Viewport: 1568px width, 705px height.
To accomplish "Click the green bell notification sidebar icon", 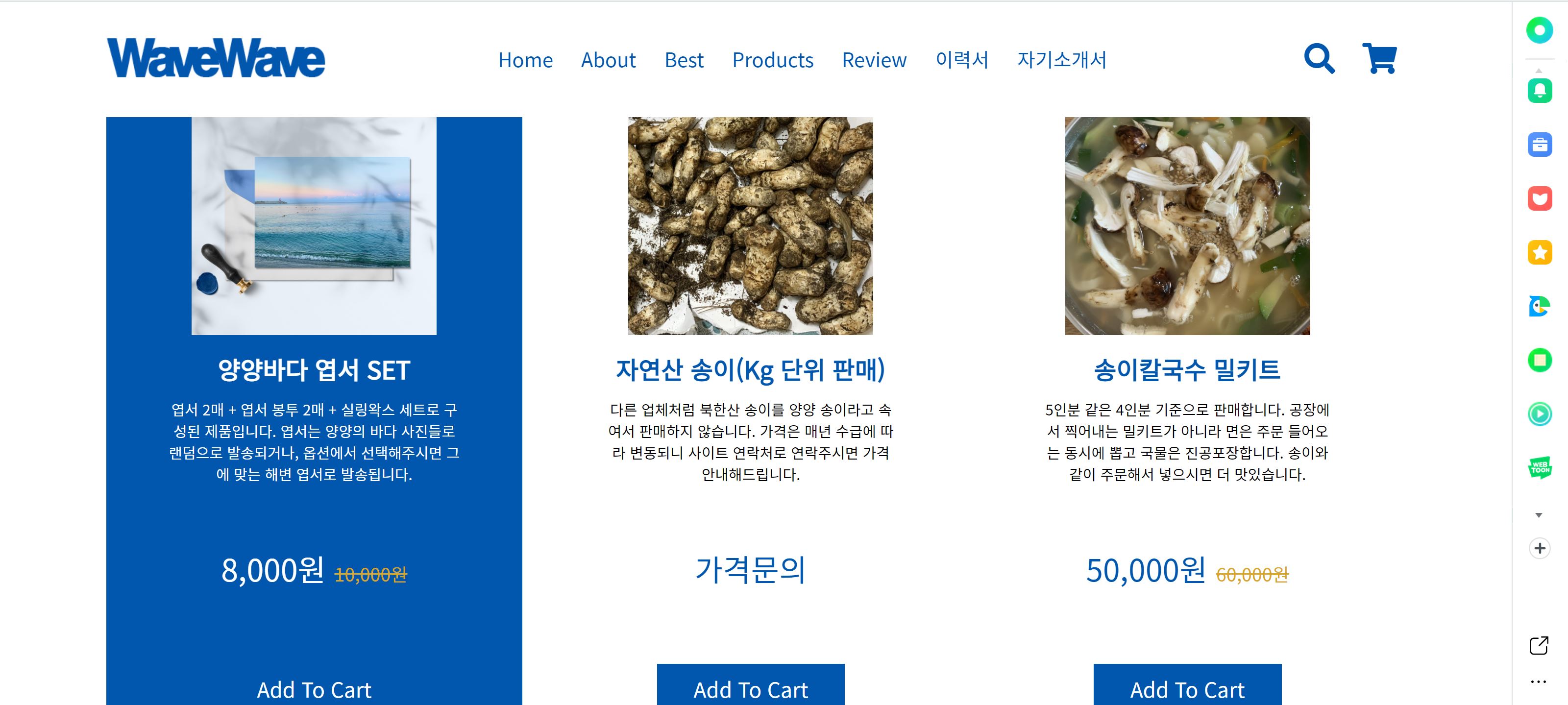I will (x=1540, y=91).
